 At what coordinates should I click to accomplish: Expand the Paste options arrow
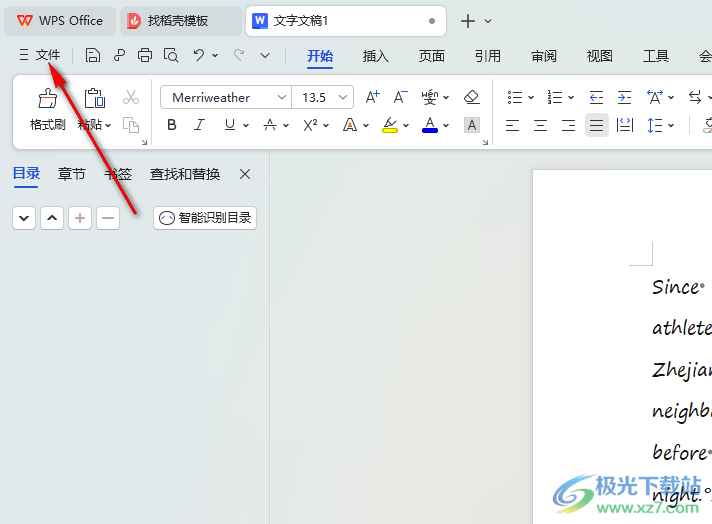tap(108, 125)
